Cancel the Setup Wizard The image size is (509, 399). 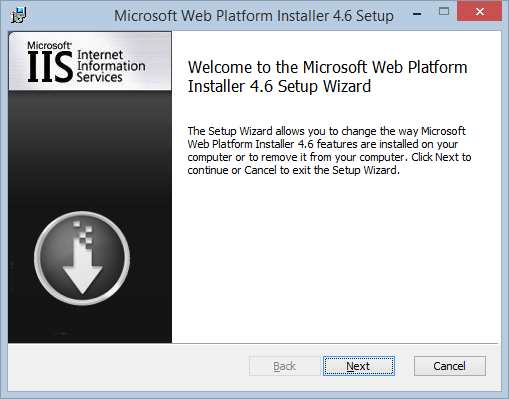click(x=450, y=366)
